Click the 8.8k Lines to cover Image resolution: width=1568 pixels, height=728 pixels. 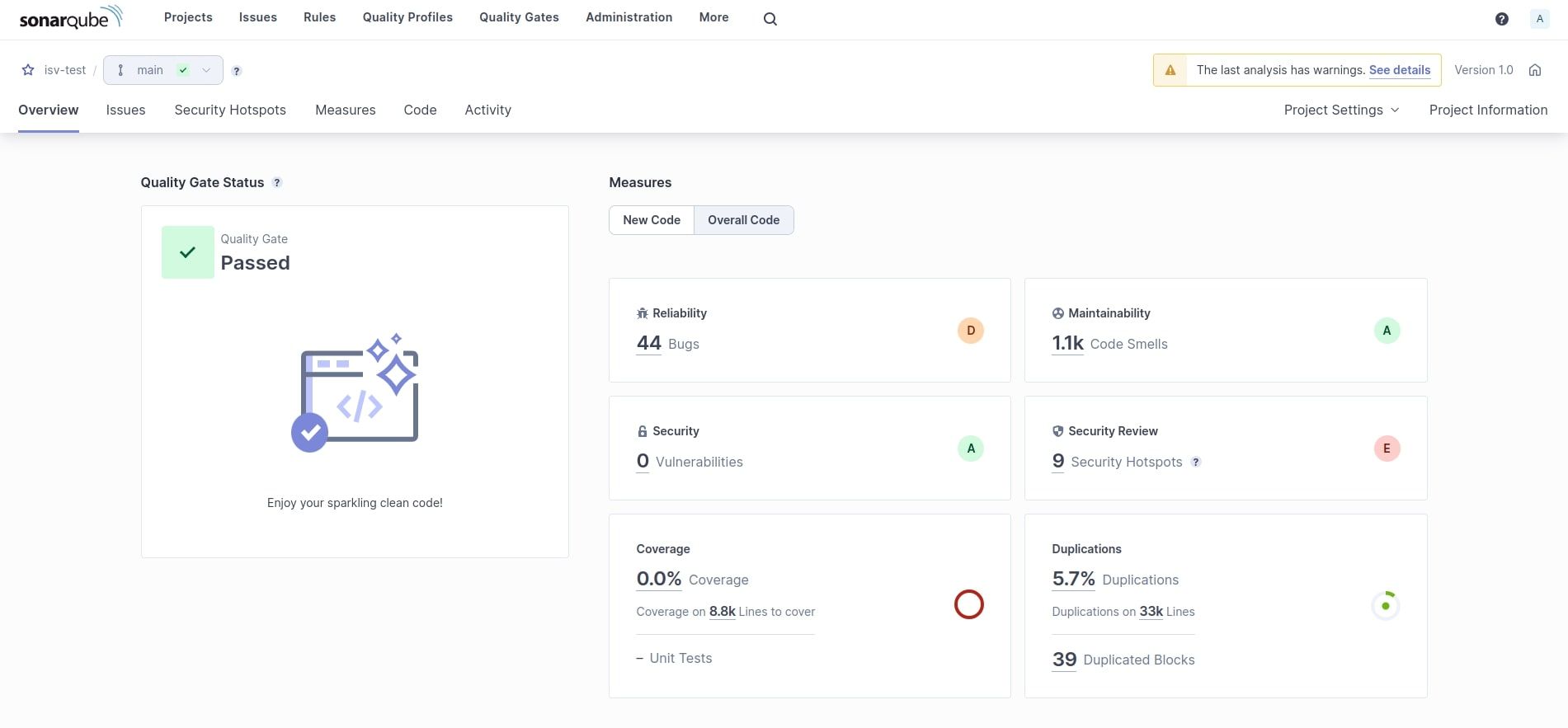(x=723, y=612)
